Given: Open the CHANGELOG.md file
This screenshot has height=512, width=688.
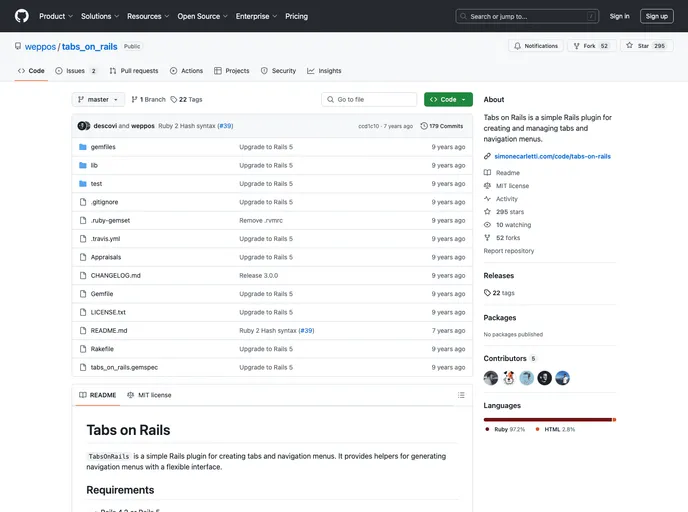Looking at the screenshot, I should tap(115, 276).
